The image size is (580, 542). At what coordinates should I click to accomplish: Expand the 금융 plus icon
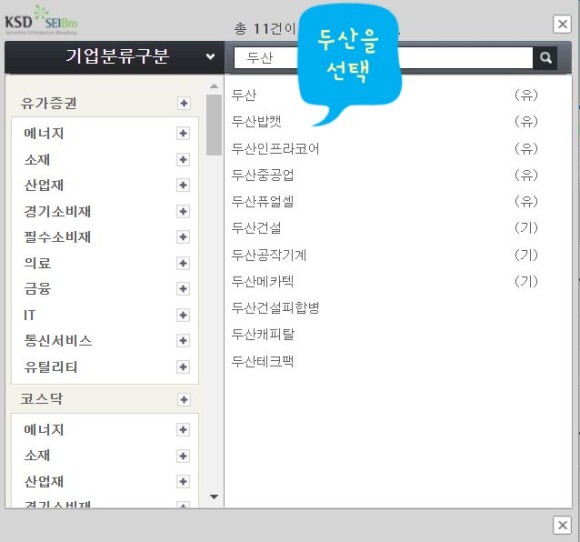183,289
